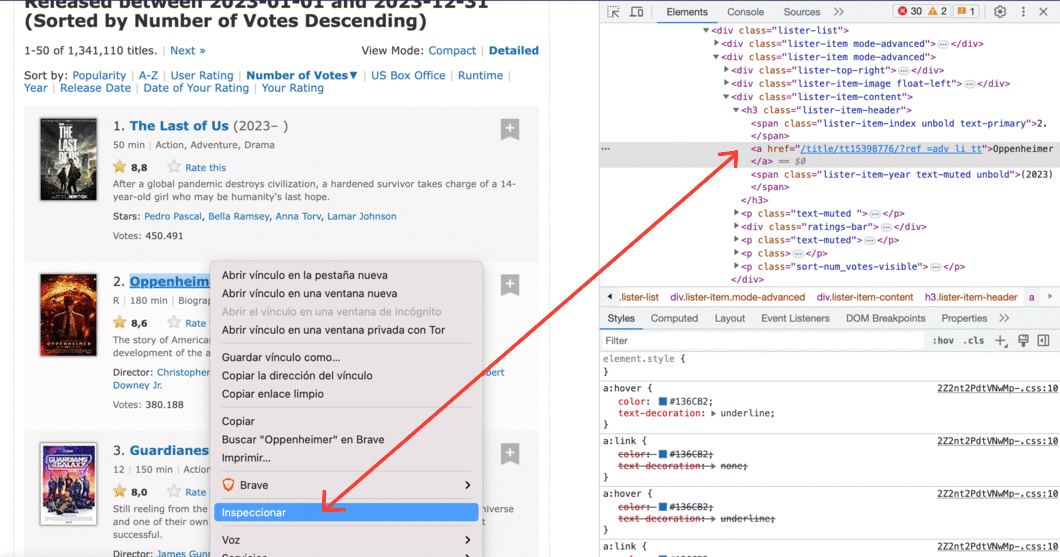Select Inspeccionar in the context menu

(x=346, y=512)
